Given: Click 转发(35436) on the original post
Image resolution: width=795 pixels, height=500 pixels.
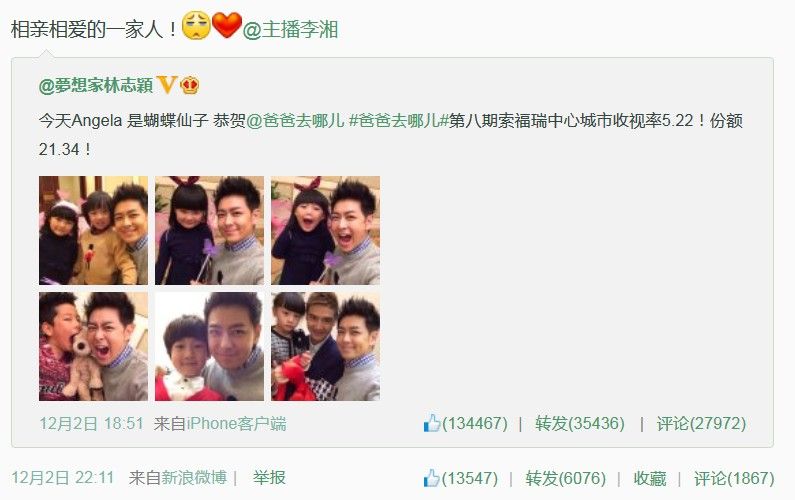Looking at the screenshot, I should click(x=580, y=423).
